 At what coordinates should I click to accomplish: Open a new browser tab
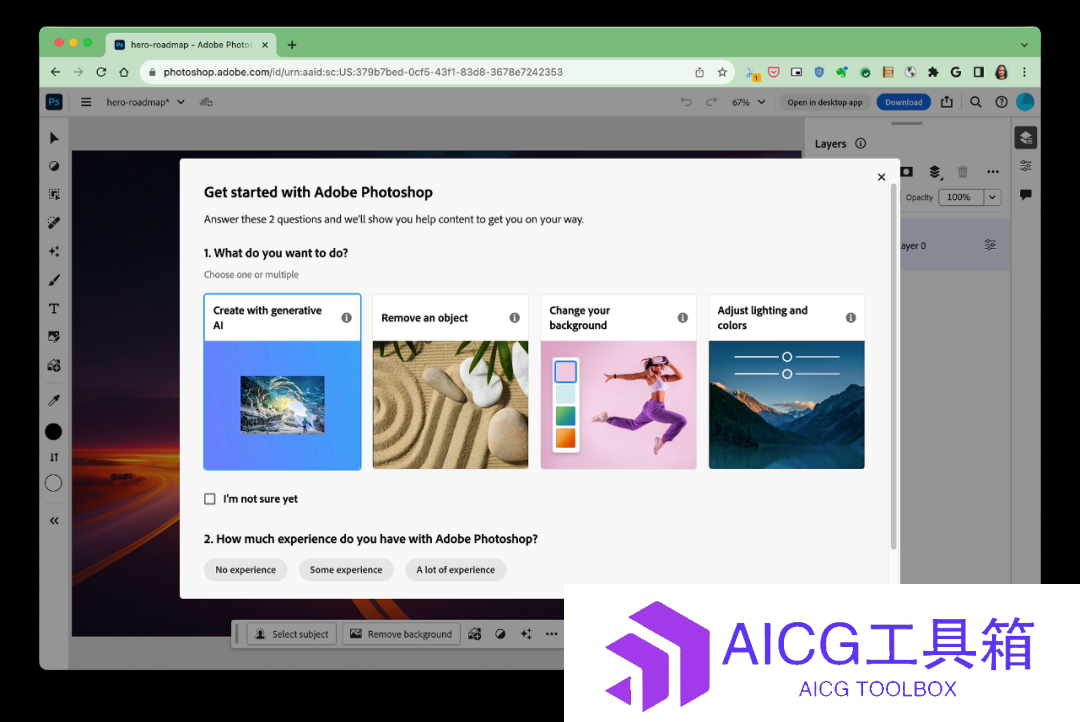click(292, 45)
